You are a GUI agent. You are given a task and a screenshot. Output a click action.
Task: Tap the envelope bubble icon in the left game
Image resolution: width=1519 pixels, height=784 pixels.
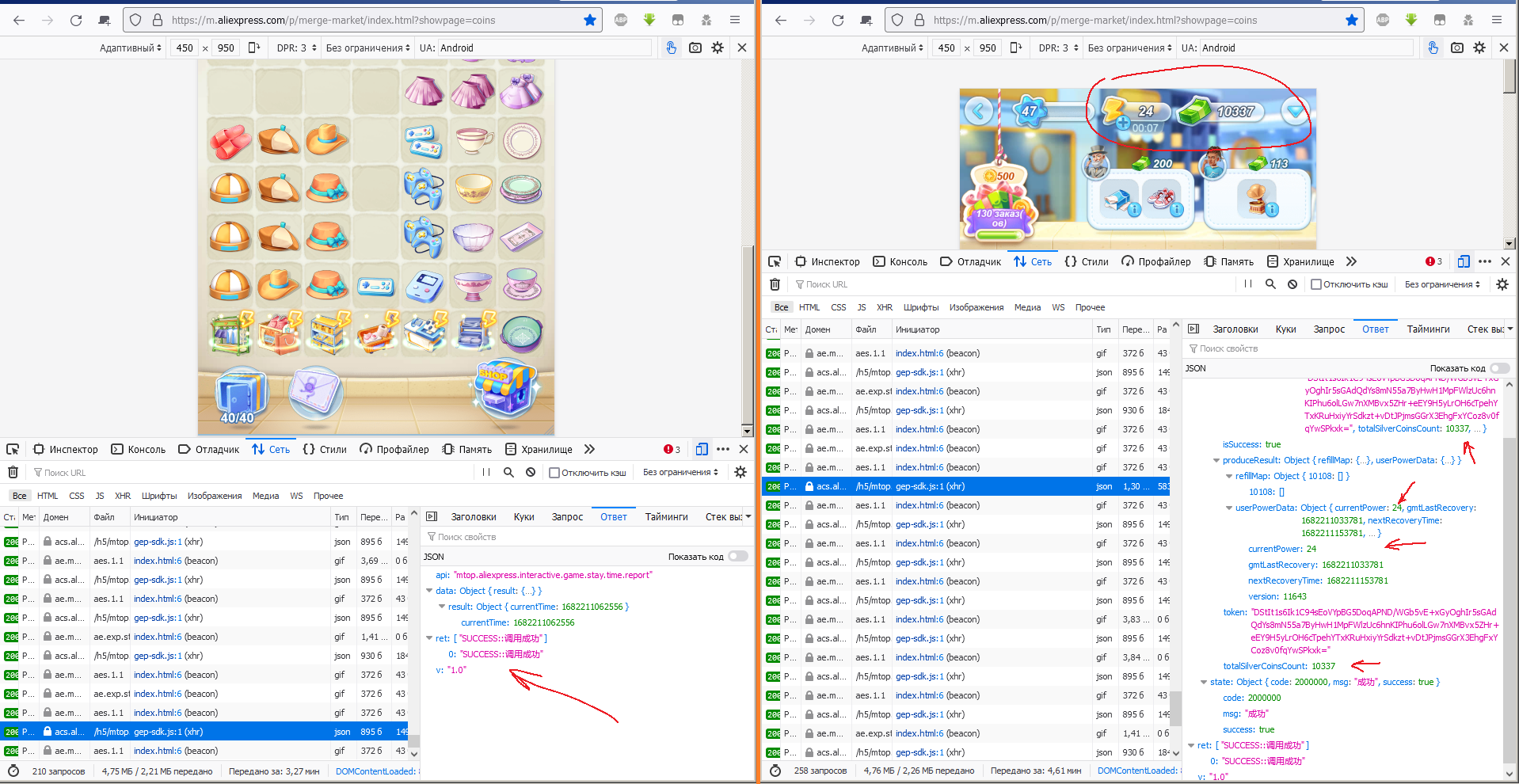pos(315,393)
